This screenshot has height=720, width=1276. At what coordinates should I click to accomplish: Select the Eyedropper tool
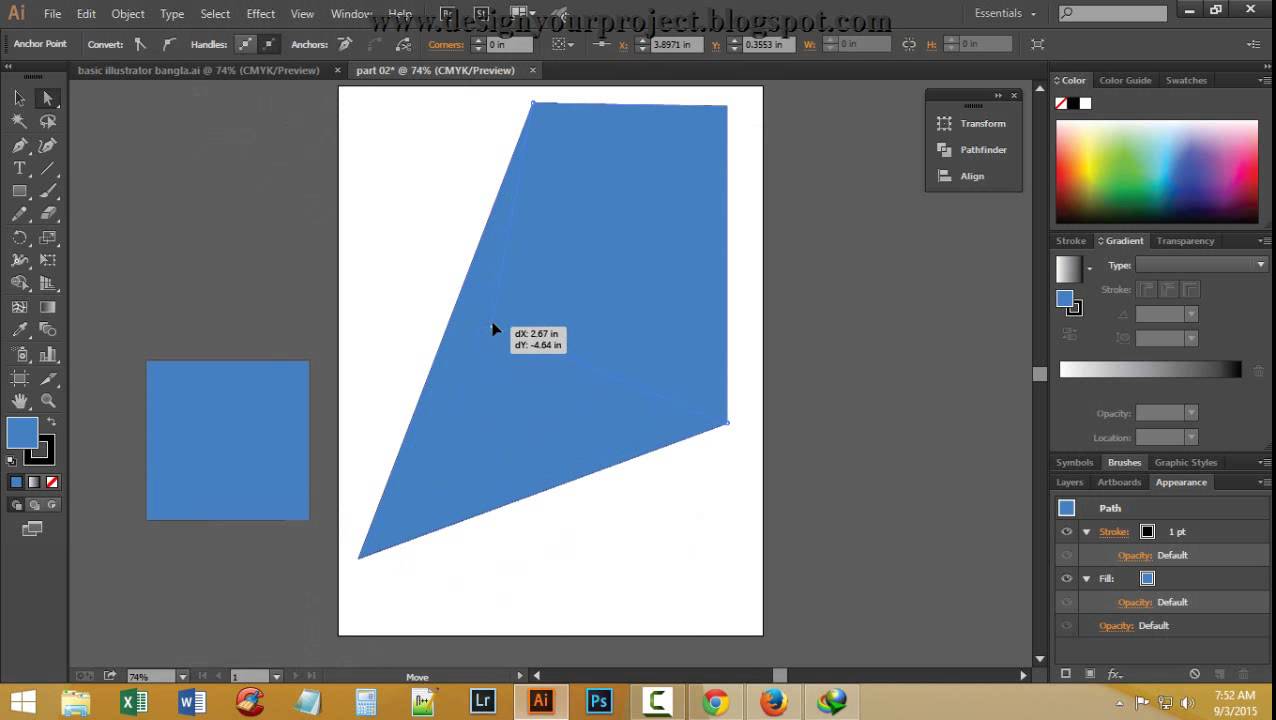click(x=19, y=330)
